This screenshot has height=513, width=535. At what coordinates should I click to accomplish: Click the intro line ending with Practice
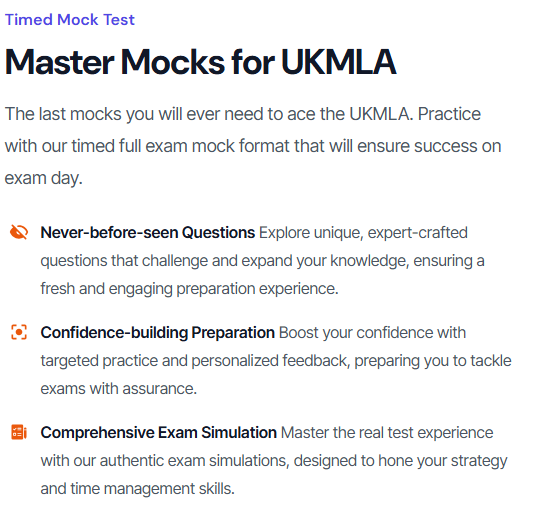coord(243,114)
